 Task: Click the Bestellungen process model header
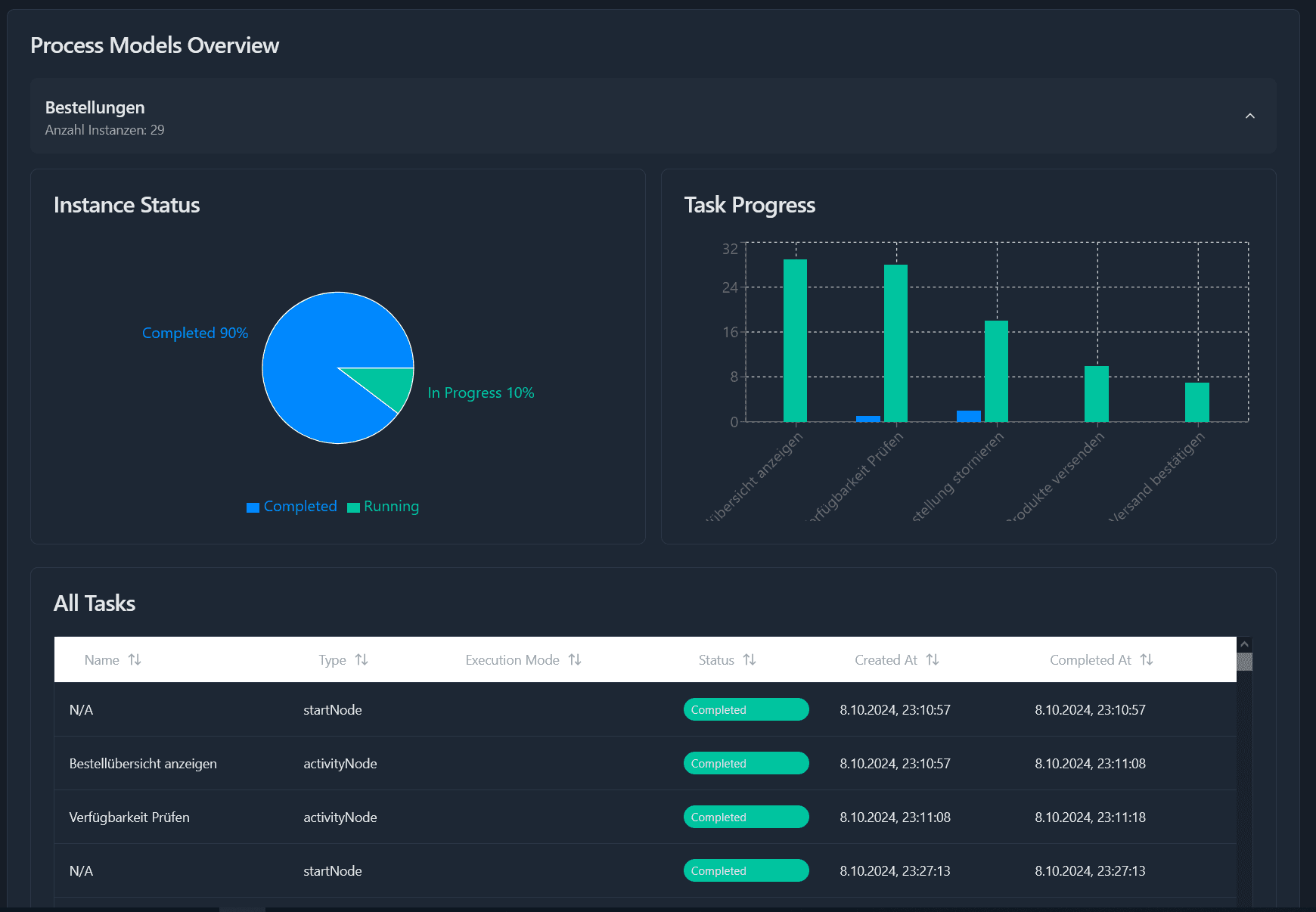click(x=653, y=116)
